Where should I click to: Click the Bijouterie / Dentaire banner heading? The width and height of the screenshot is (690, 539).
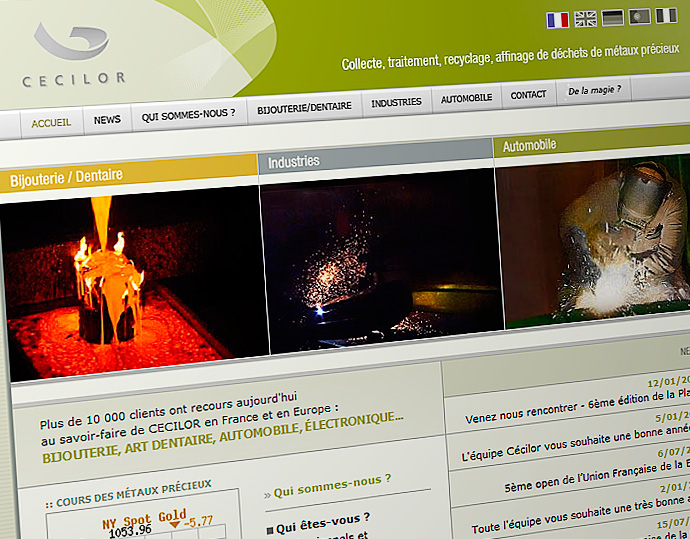[66, 178]
